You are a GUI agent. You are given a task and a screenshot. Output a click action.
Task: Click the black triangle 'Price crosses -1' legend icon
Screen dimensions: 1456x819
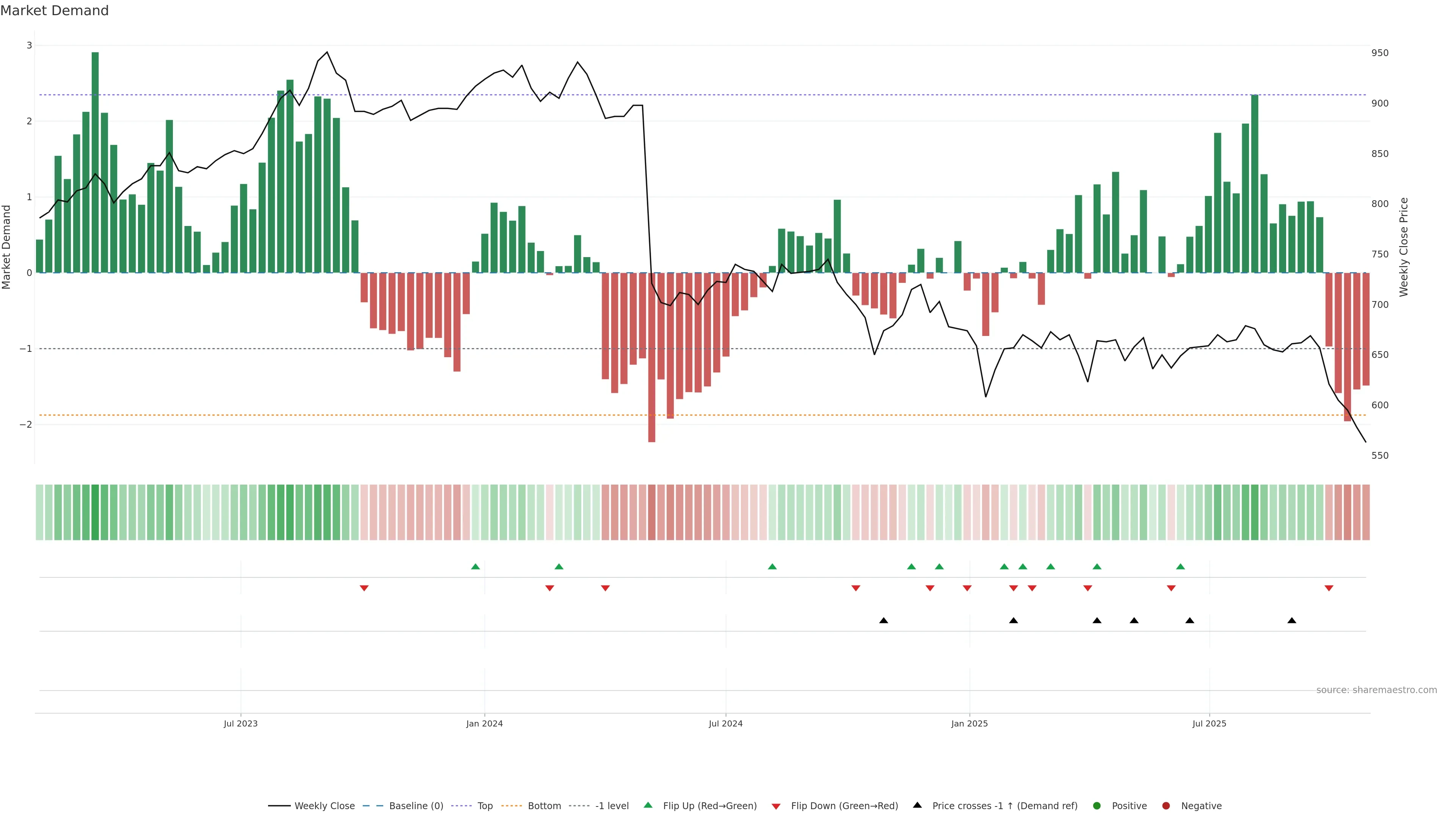coord(917,805)
